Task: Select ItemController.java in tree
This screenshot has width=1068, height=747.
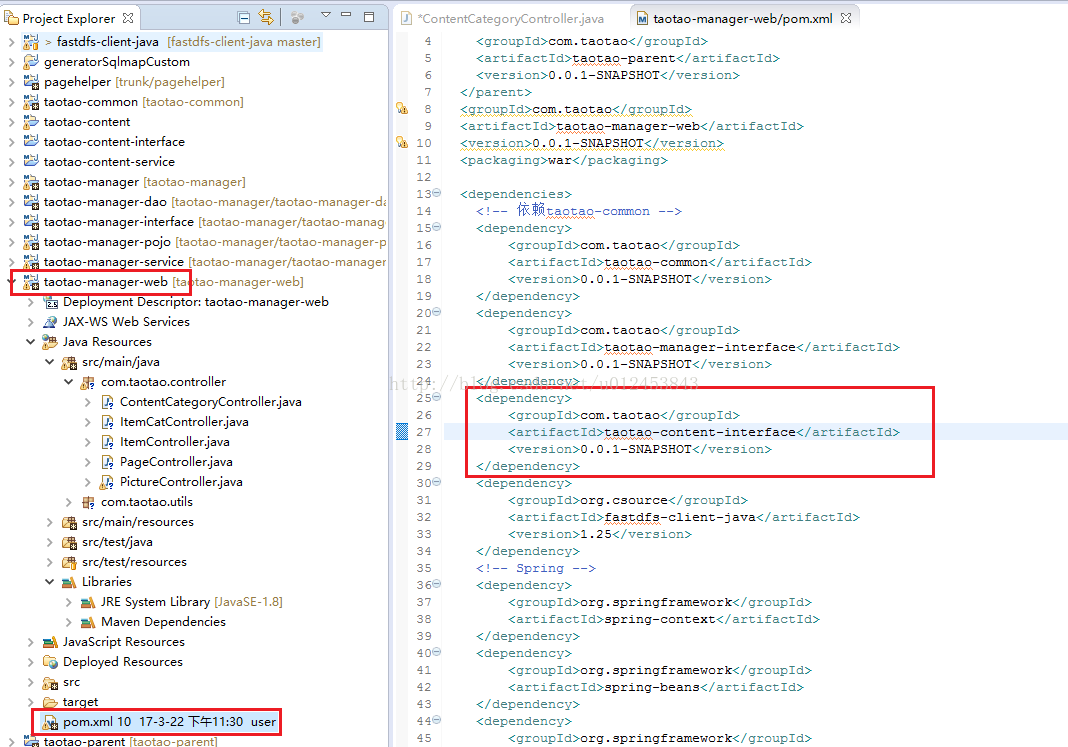Action: [x=175, y=442]
